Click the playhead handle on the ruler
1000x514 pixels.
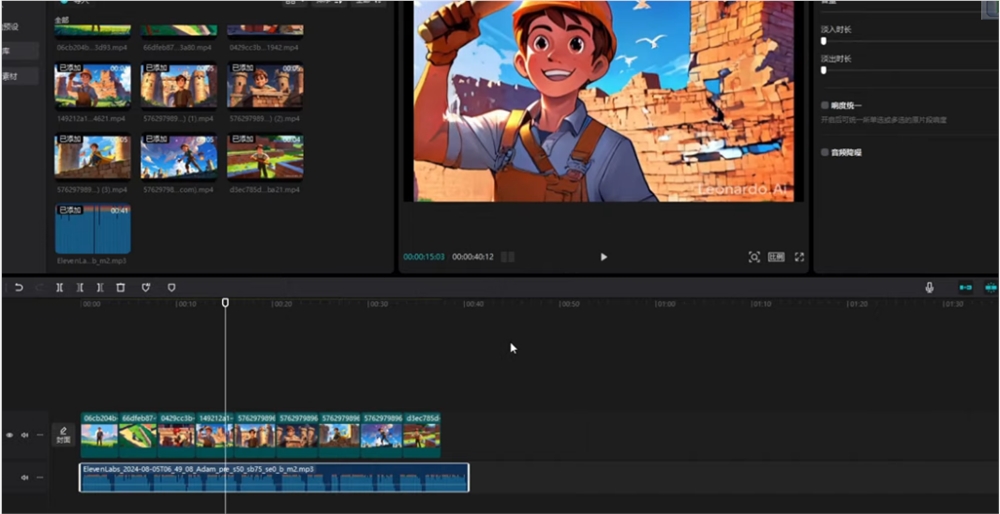[225, 302]
